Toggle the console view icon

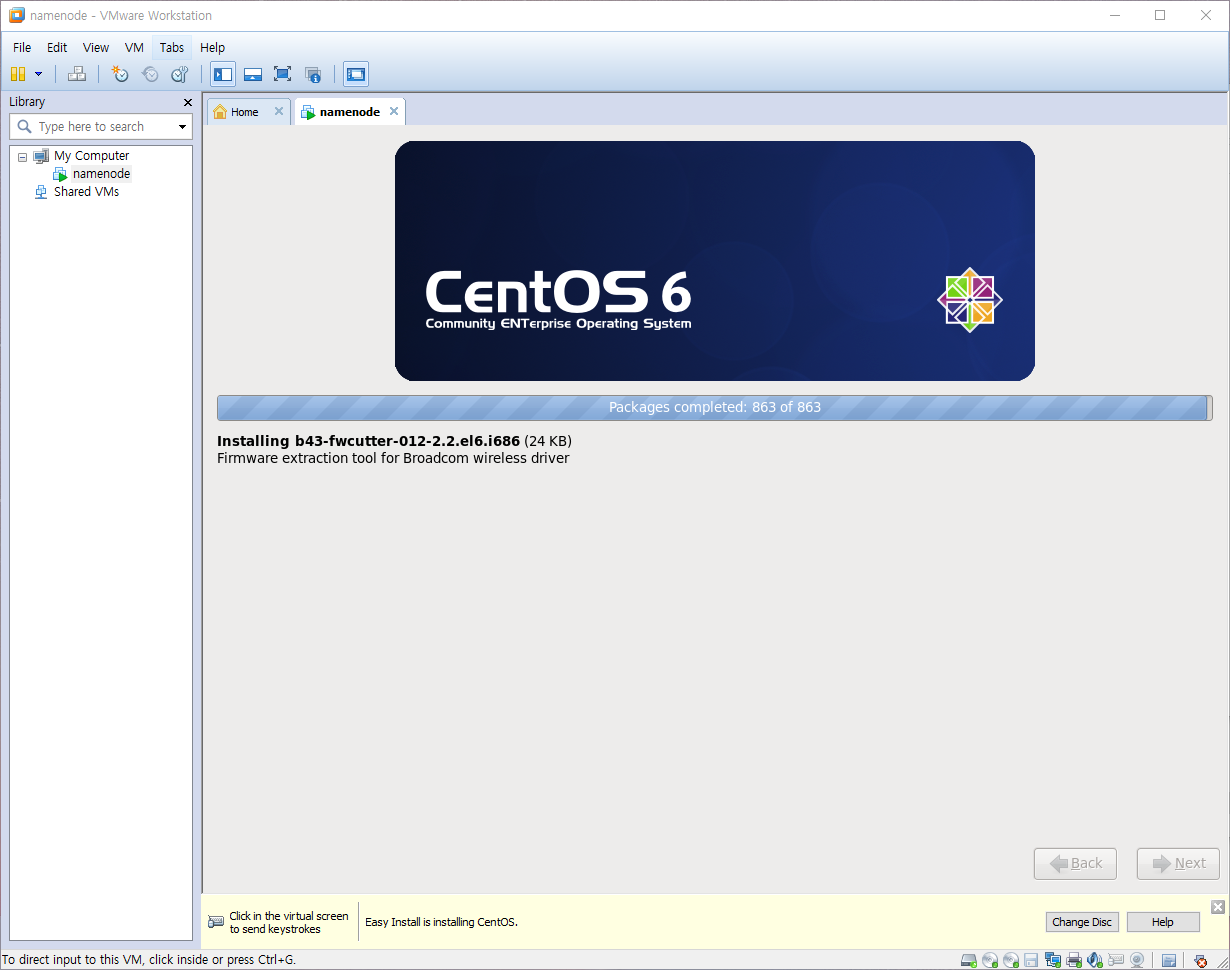point(355,74)
